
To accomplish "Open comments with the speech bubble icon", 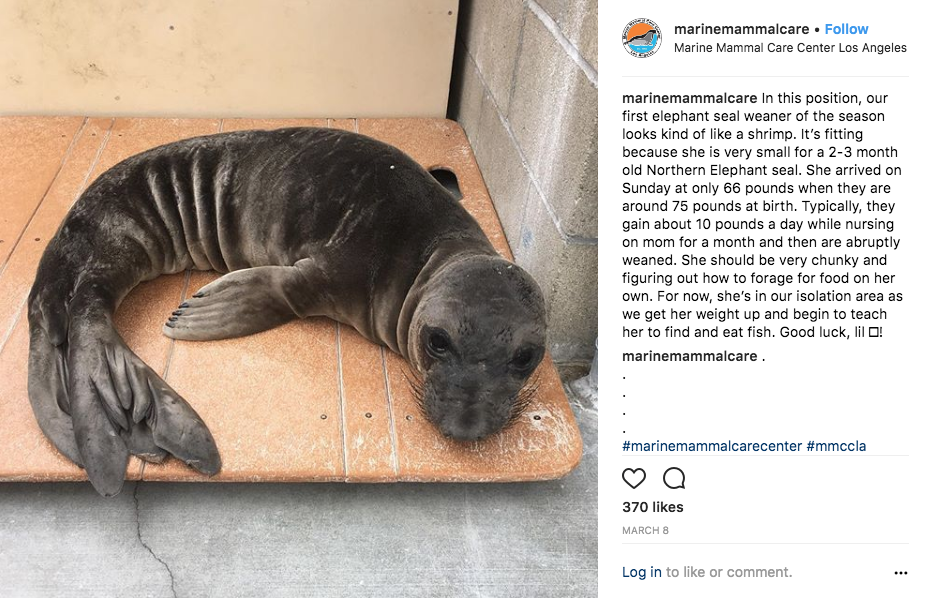I will [674, 479].
